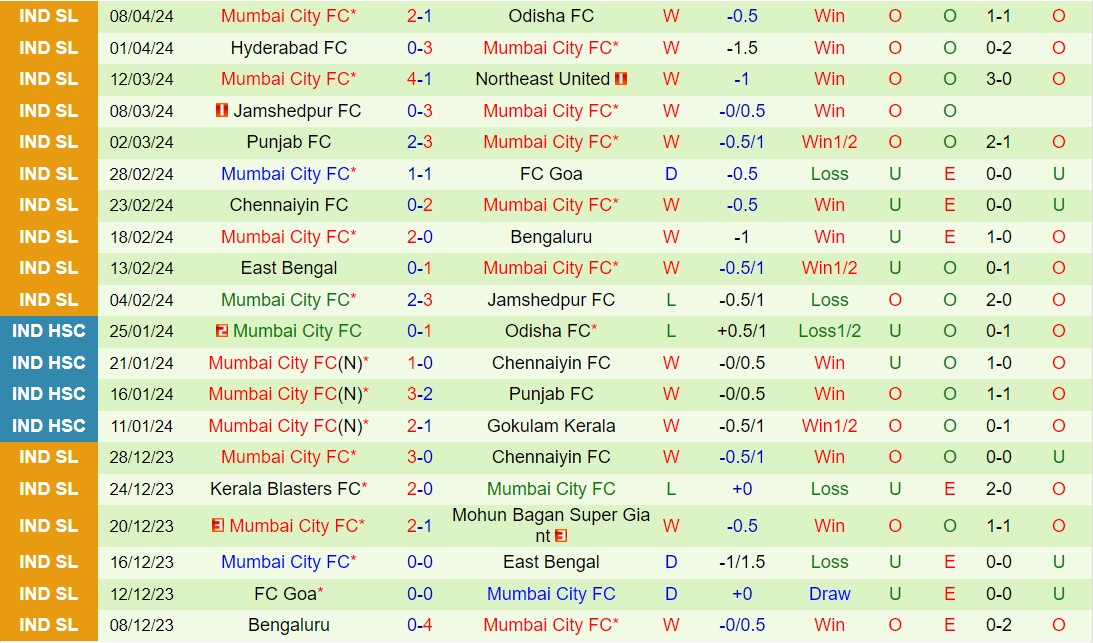Click red card icon before Mumbai City FC, 20/12/23 row
The image size is (1093, 643).
[x=218, y=526]
